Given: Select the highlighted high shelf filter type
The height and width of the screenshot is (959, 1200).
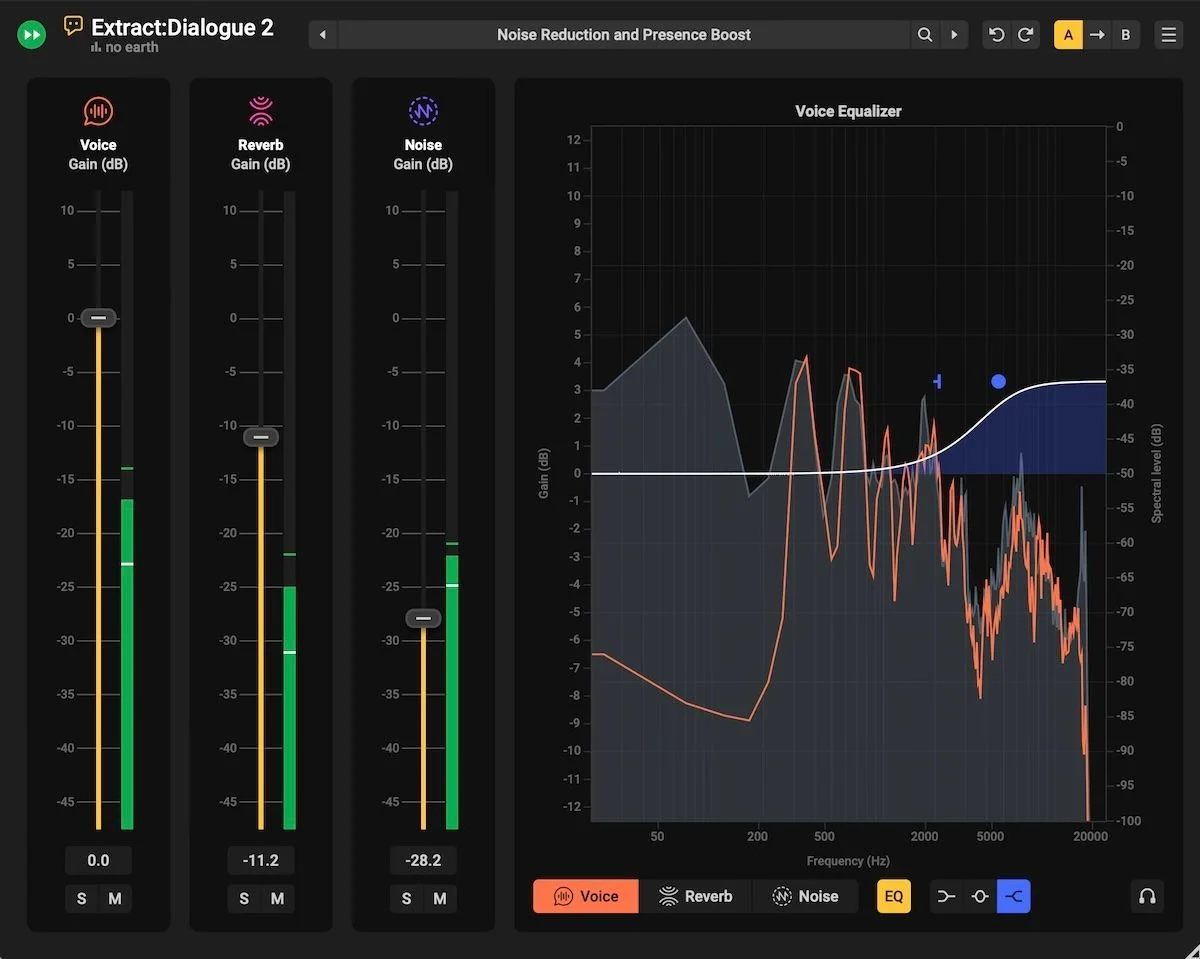Looking at the screenshot, I should pyautogui.click(x=1013, y=896).
